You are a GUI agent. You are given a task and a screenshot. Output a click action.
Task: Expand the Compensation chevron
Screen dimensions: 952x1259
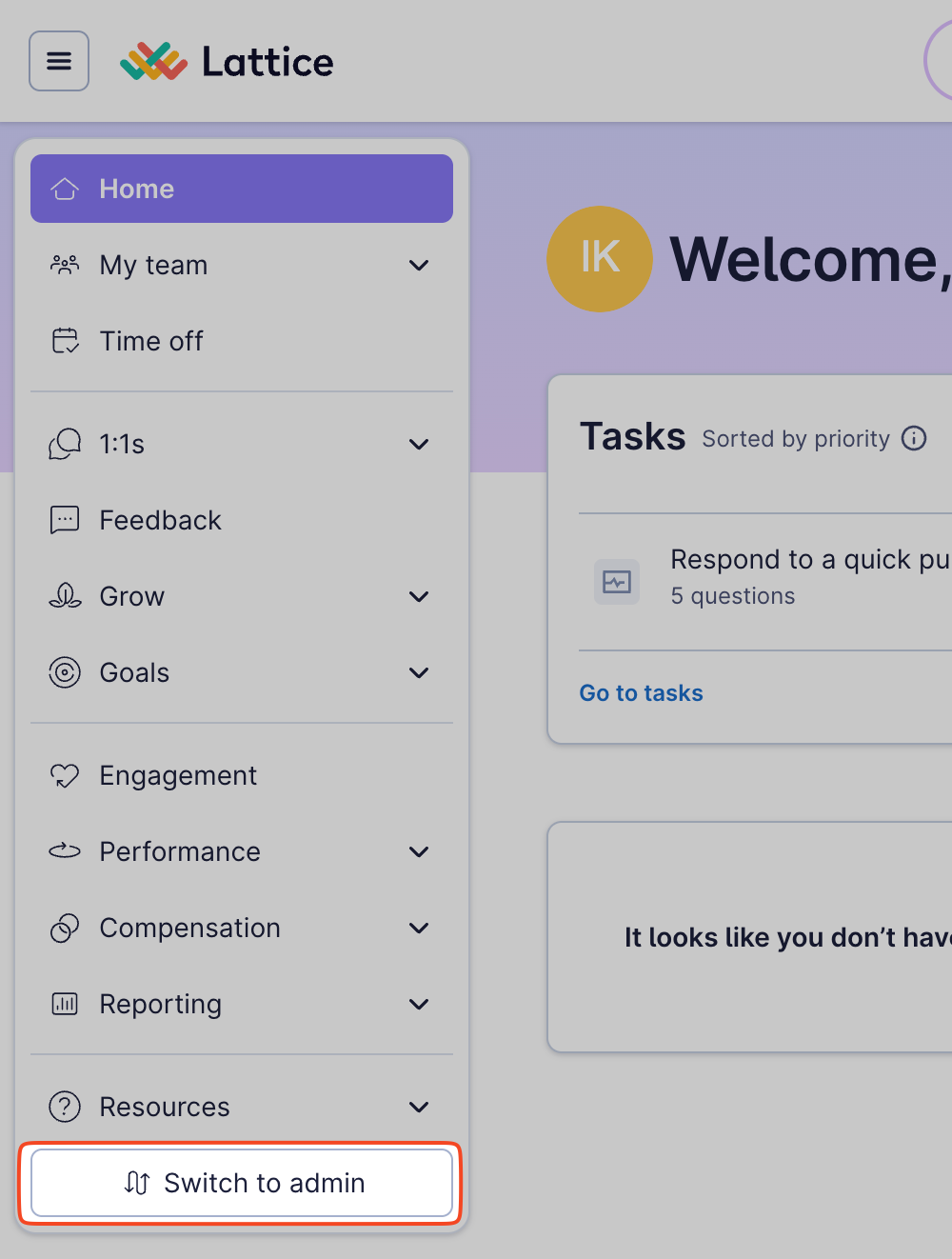419,928
